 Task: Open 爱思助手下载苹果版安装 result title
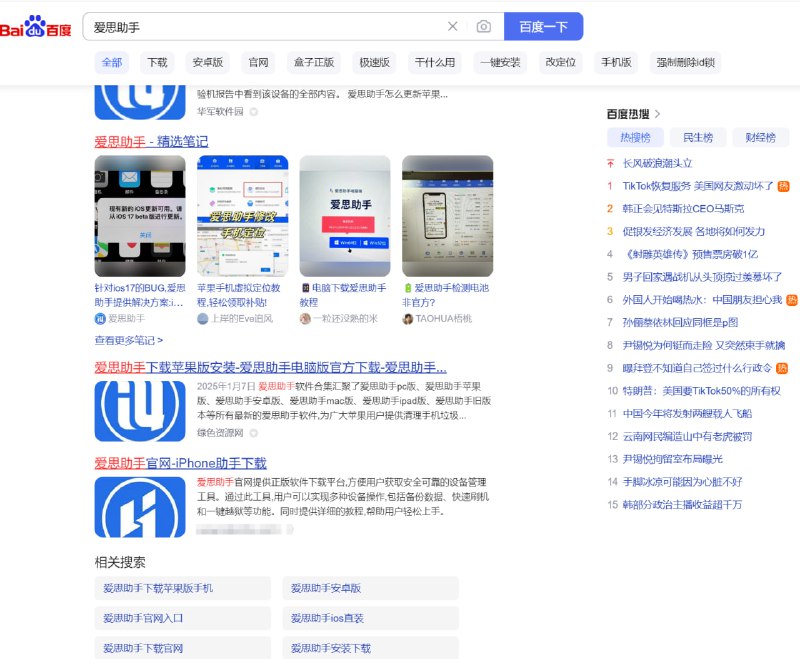click(x=270, y=367)
